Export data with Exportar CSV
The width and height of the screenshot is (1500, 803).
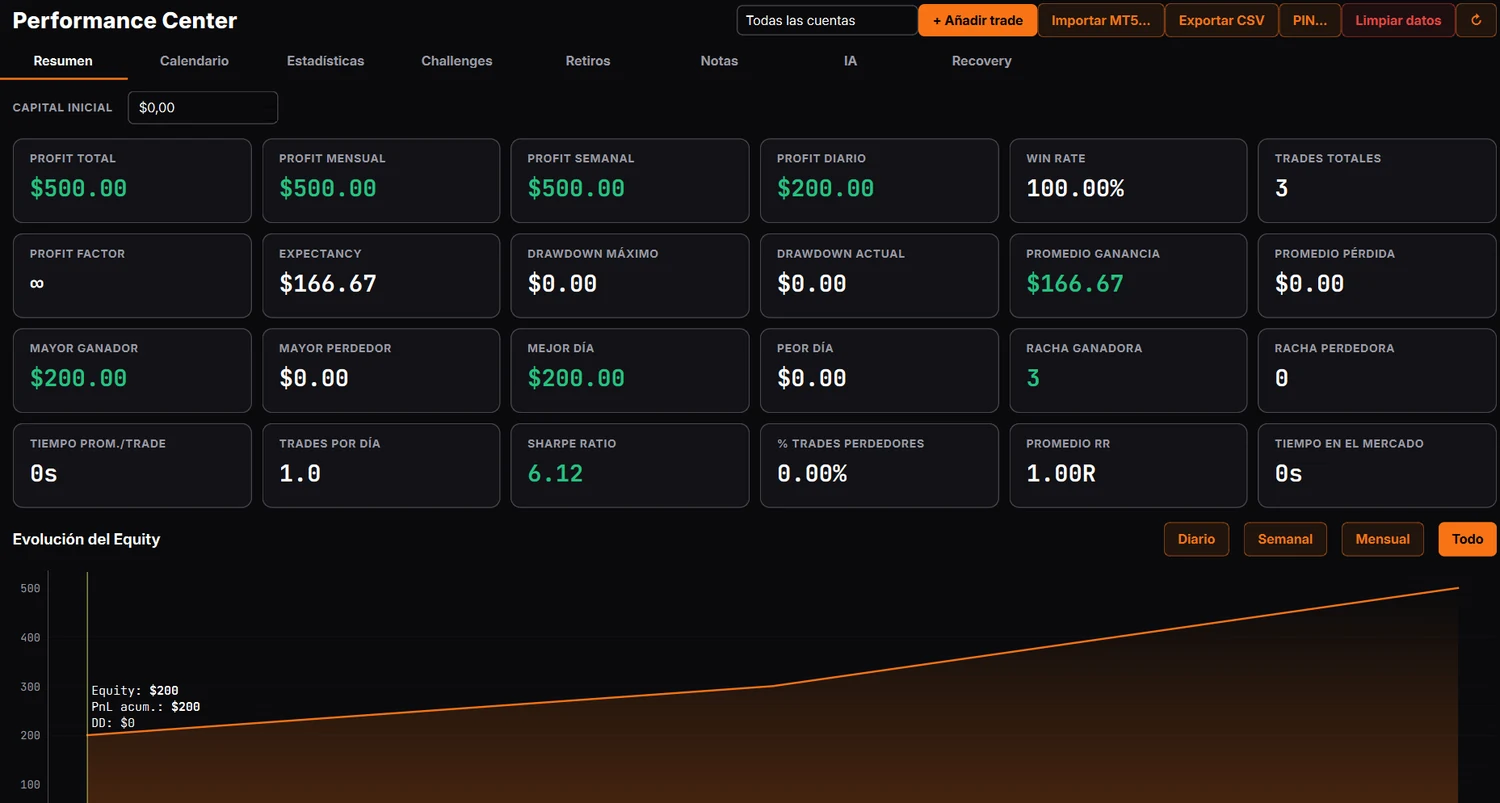[1222, 20]
